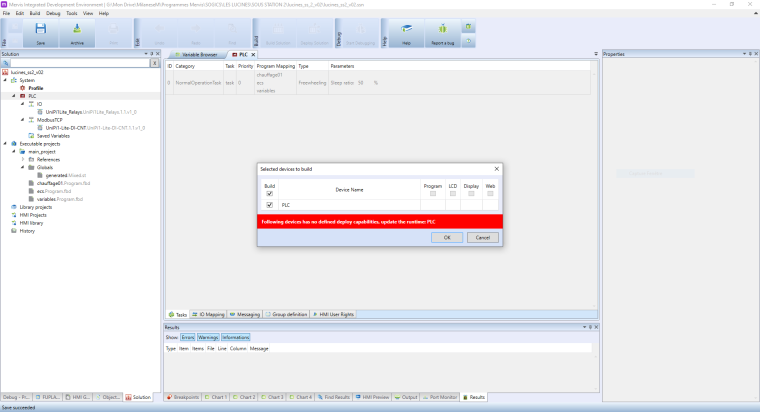Click the HMI library tree item
Screen dimensions: 760x412
coord(32,222)
